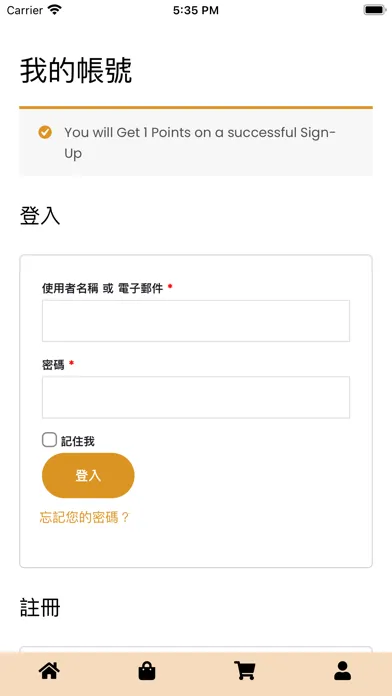This screenshot has width=392, height=696.
Task: Tap the battery status icon
Action: pyautogui.click(x=375, y=10)
